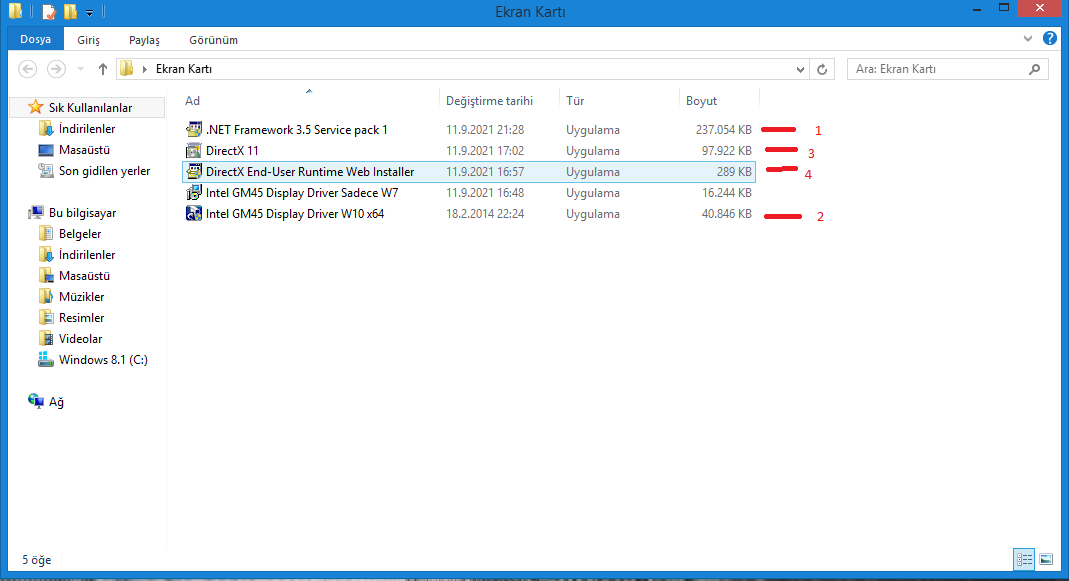Click the Son gidilen yerler icon
This screenshot has height=581, width=1069.
(46, 170)
